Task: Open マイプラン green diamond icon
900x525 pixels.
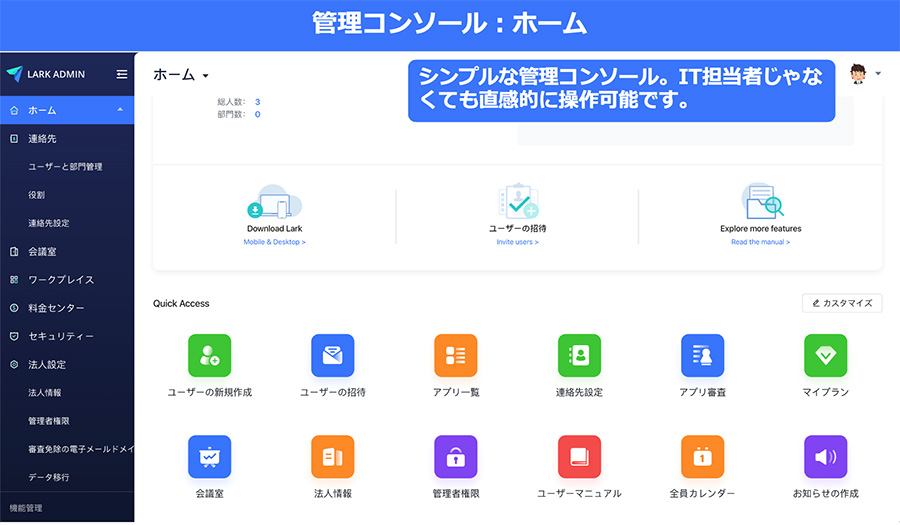Action: point(825,356)
